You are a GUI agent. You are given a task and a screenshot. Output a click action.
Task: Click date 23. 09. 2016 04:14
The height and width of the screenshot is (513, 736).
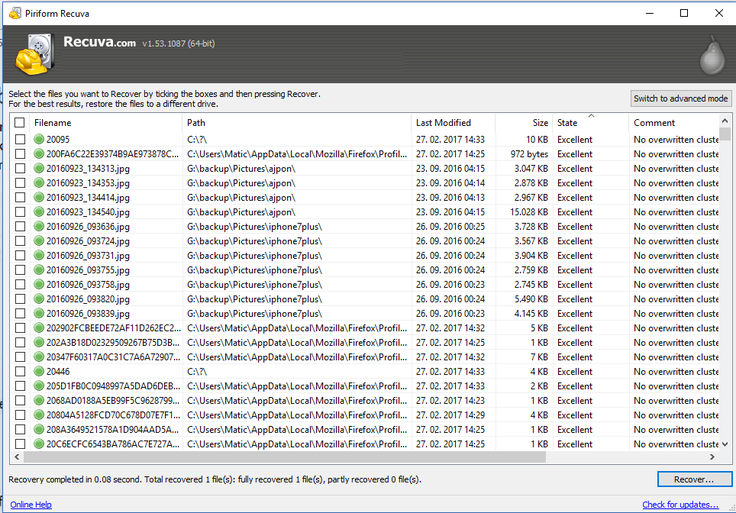click(x=450, y=183)
